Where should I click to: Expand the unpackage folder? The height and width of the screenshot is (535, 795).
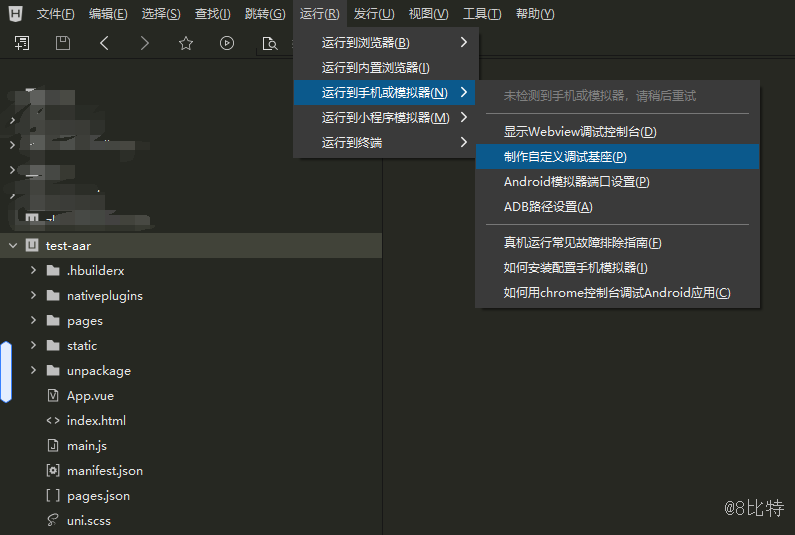tap(33, 370)
